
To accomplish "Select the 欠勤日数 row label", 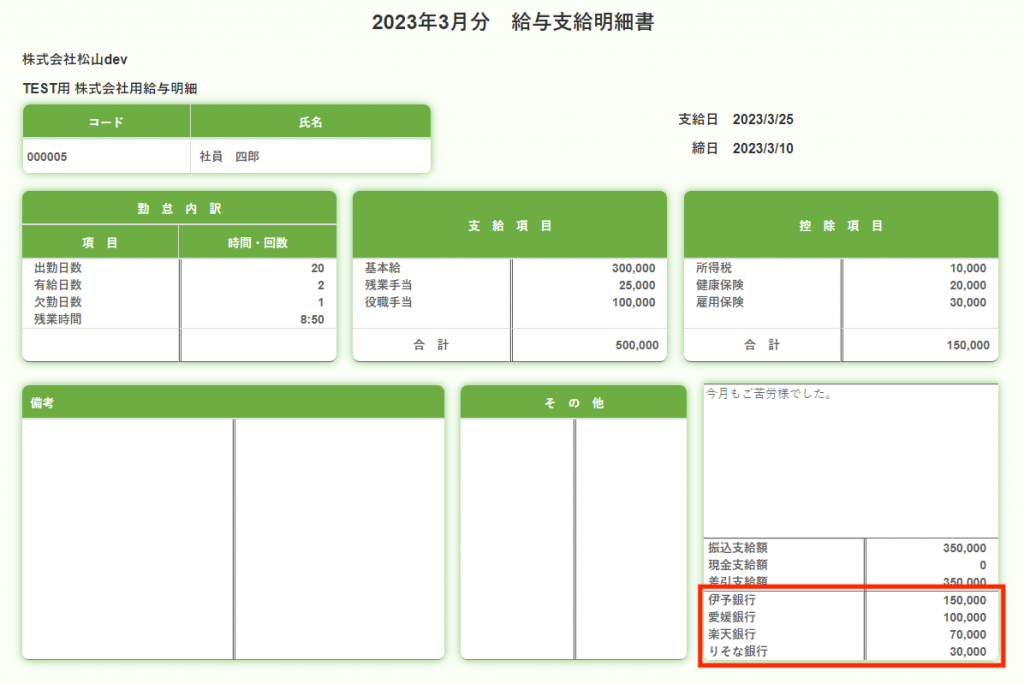I will click(58, 302).
